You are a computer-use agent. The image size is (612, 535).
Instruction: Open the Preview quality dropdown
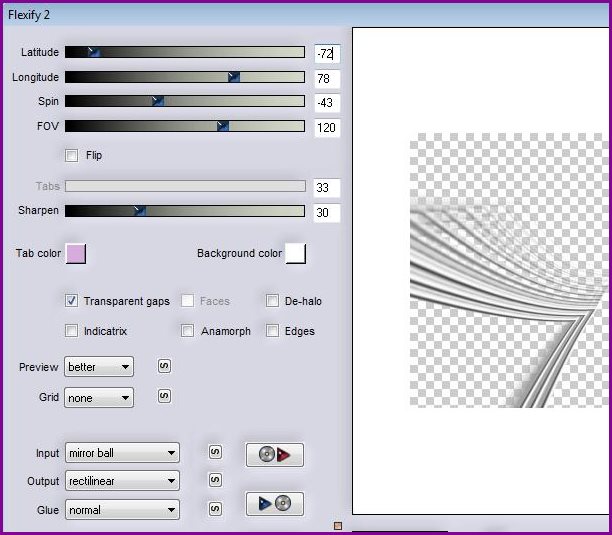[x=98, y=367]
